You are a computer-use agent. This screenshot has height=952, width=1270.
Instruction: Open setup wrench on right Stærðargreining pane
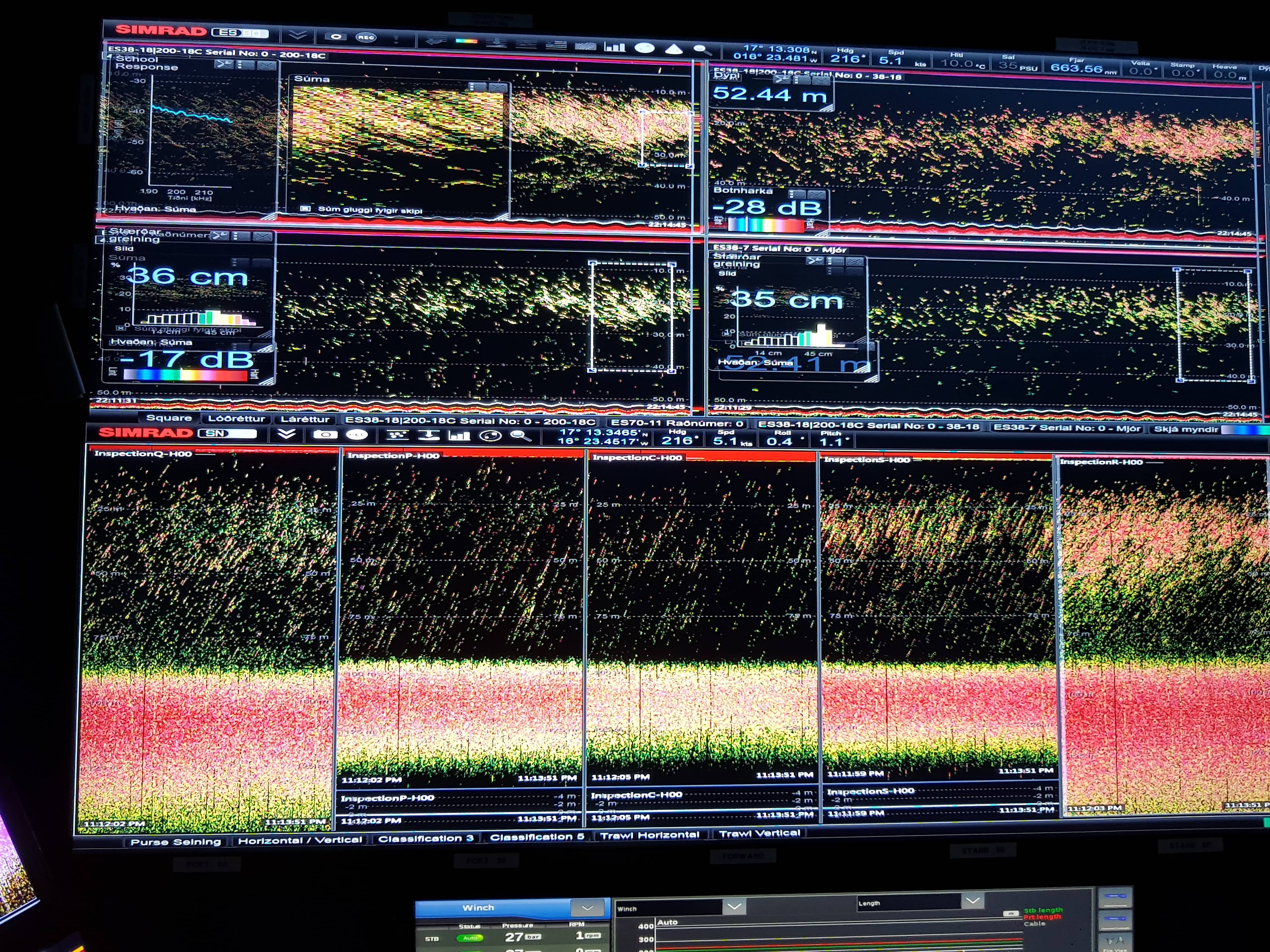pos(815,261)
